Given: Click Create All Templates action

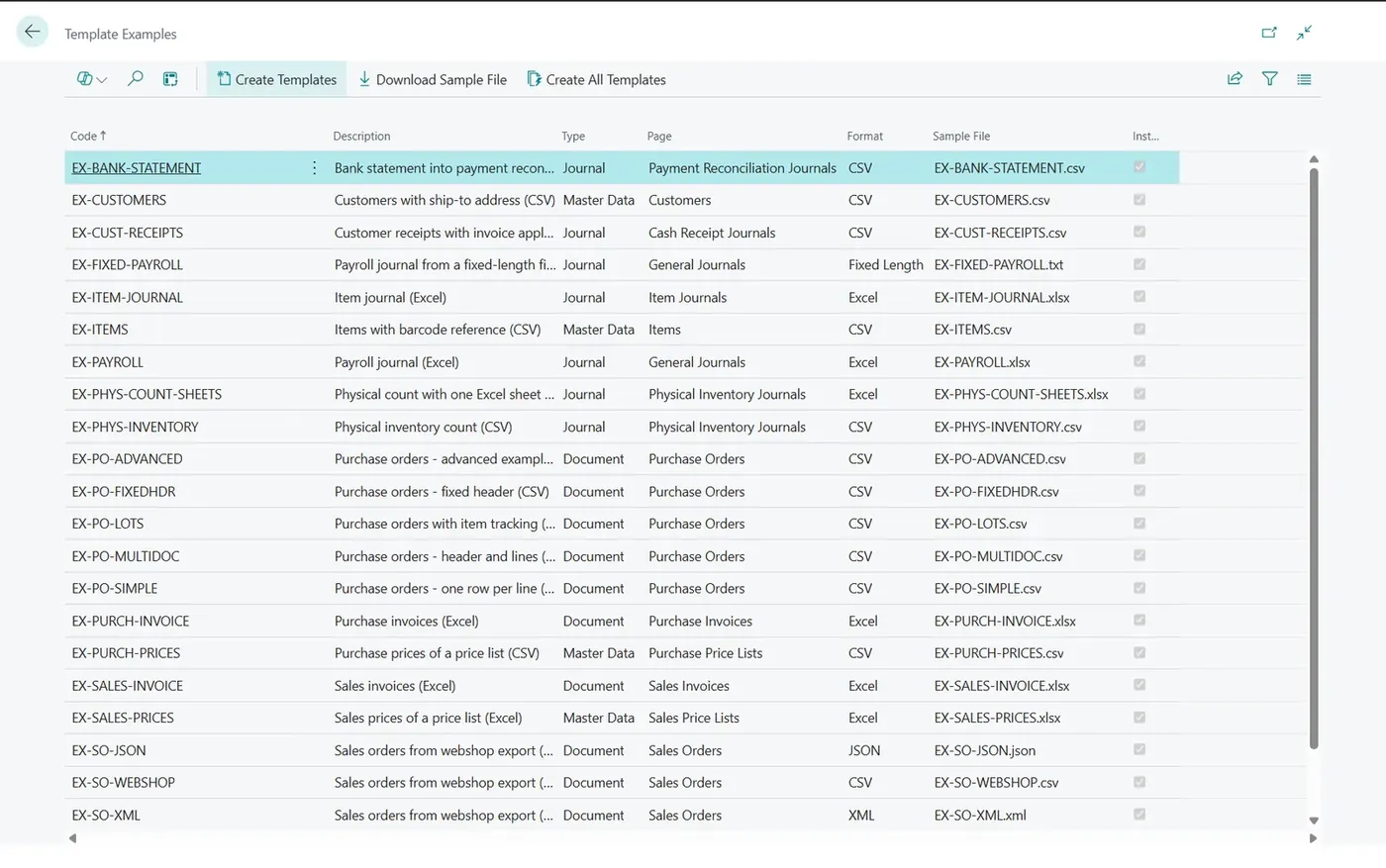Looking at the screenshot, I should click(x=596, y=79).
